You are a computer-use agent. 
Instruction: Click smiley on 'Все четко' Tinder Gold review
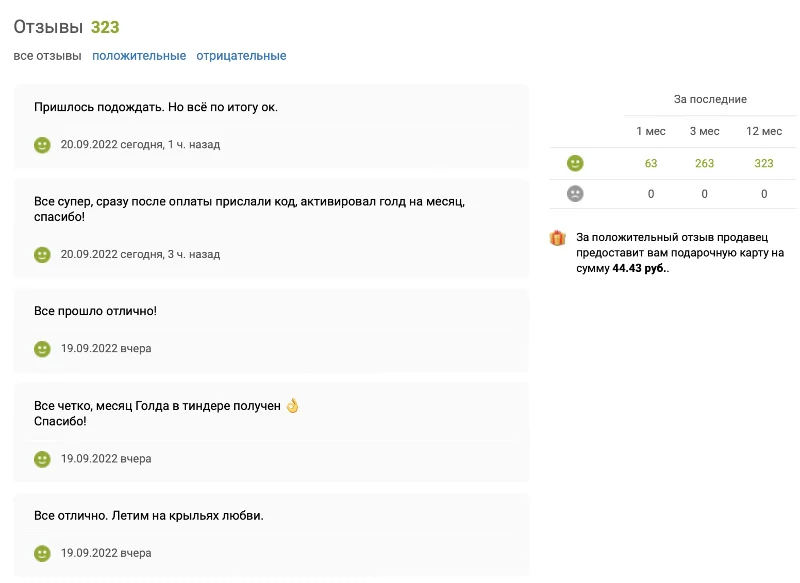[42, 459]
